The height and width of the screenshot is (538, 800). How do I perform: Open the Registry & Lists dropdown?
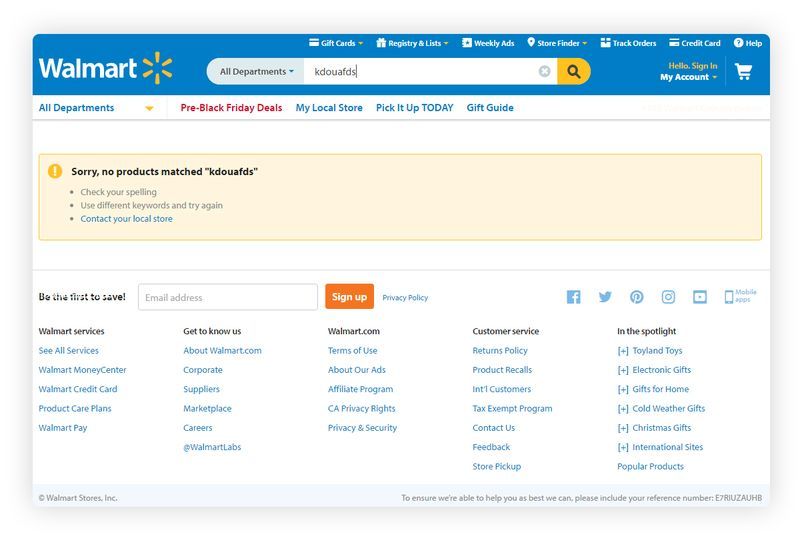[412, 43]
